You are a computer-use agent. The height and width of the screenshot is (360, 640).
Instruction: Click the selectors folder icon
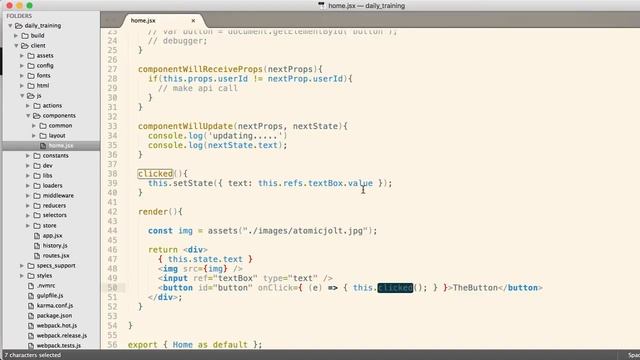pos(37,215)
